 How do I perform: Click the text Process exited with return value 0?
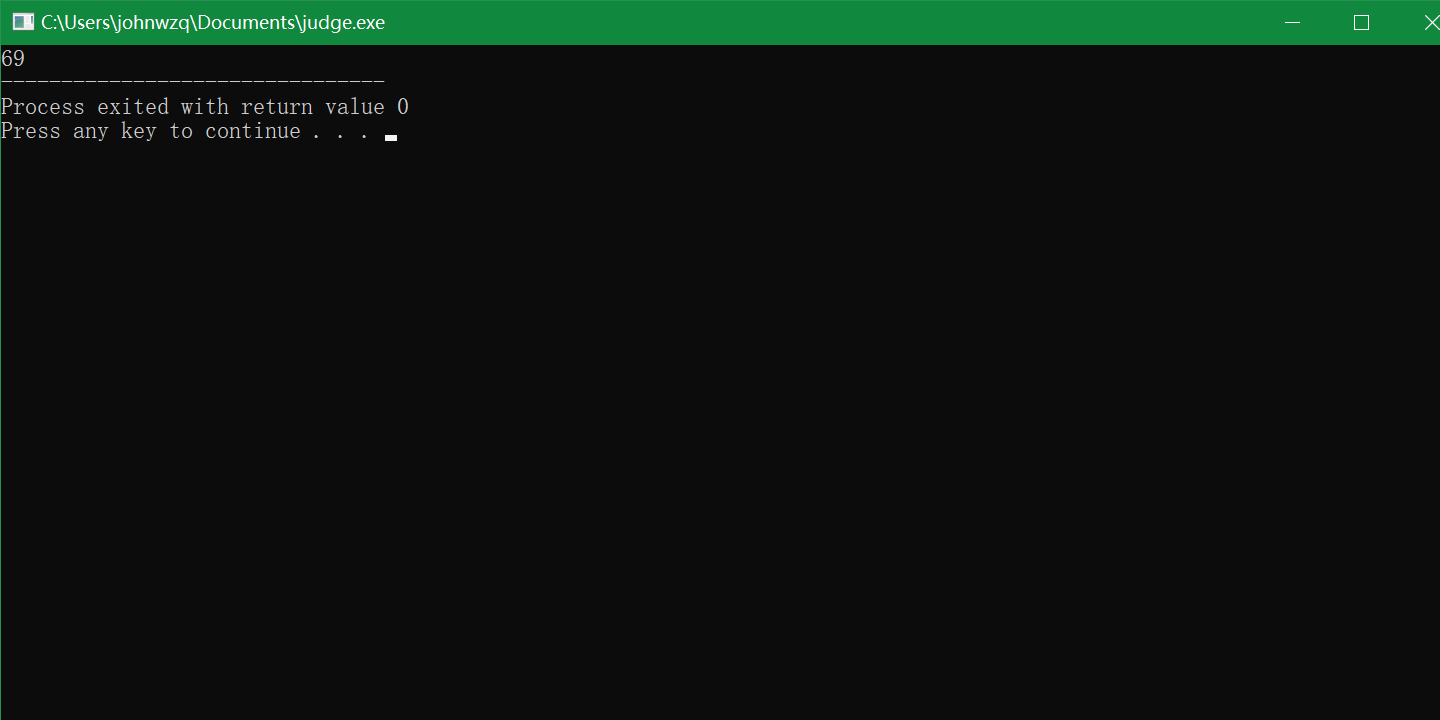[204, 106]
